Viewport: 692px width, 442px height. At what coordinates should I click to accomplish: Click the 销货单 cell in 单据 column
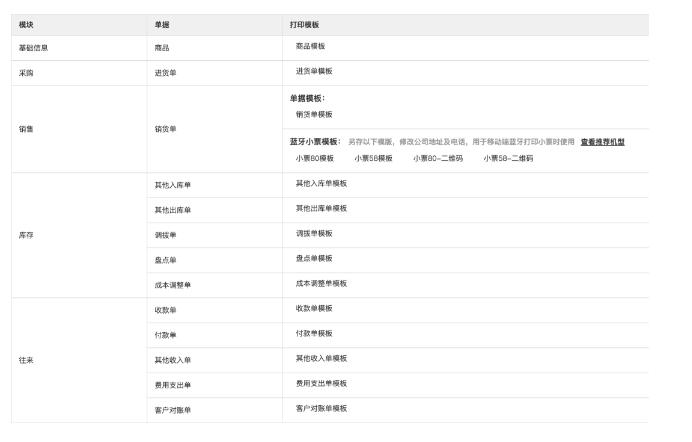tap(165, 129)
